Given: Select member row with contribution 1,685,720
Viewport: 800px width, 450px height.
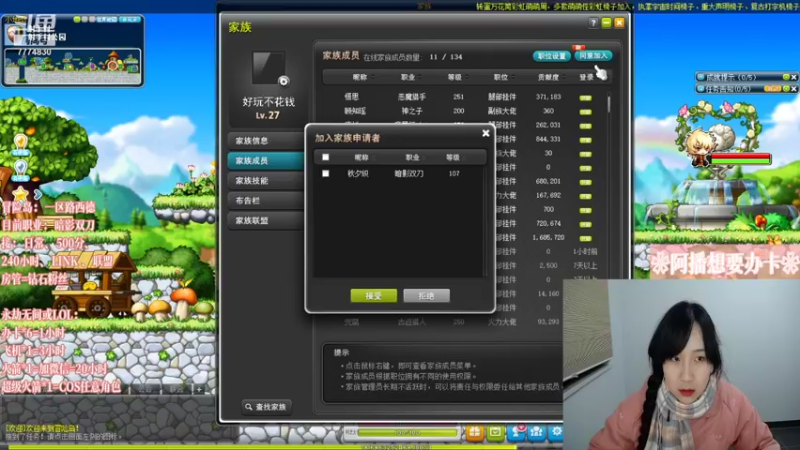Looking at the screenshot, I should pyautogui.click(x=549, y=237).
